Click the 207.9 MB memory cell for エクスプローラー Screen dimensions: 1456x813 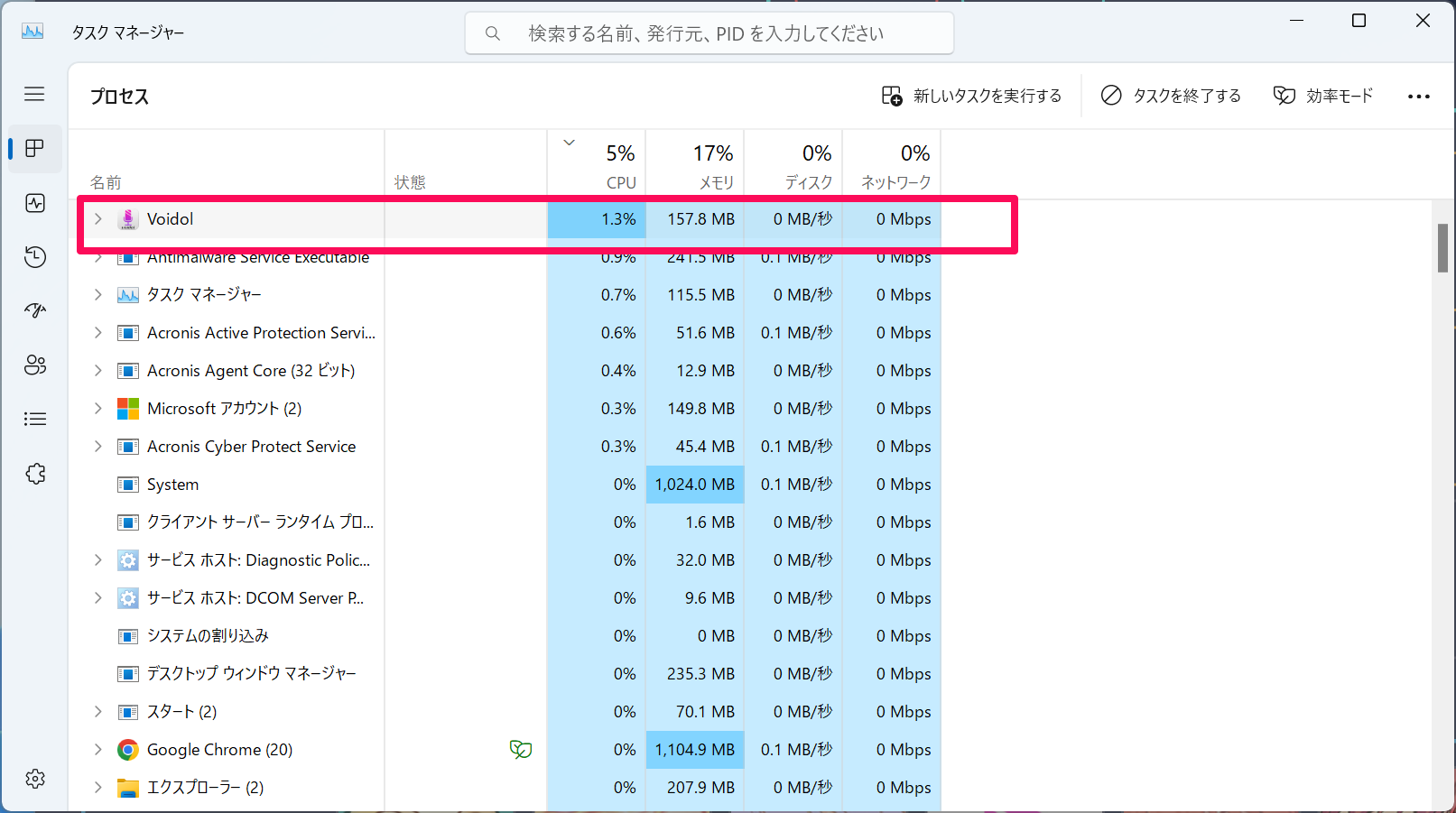pyautogui.click(x=695, y=788)
